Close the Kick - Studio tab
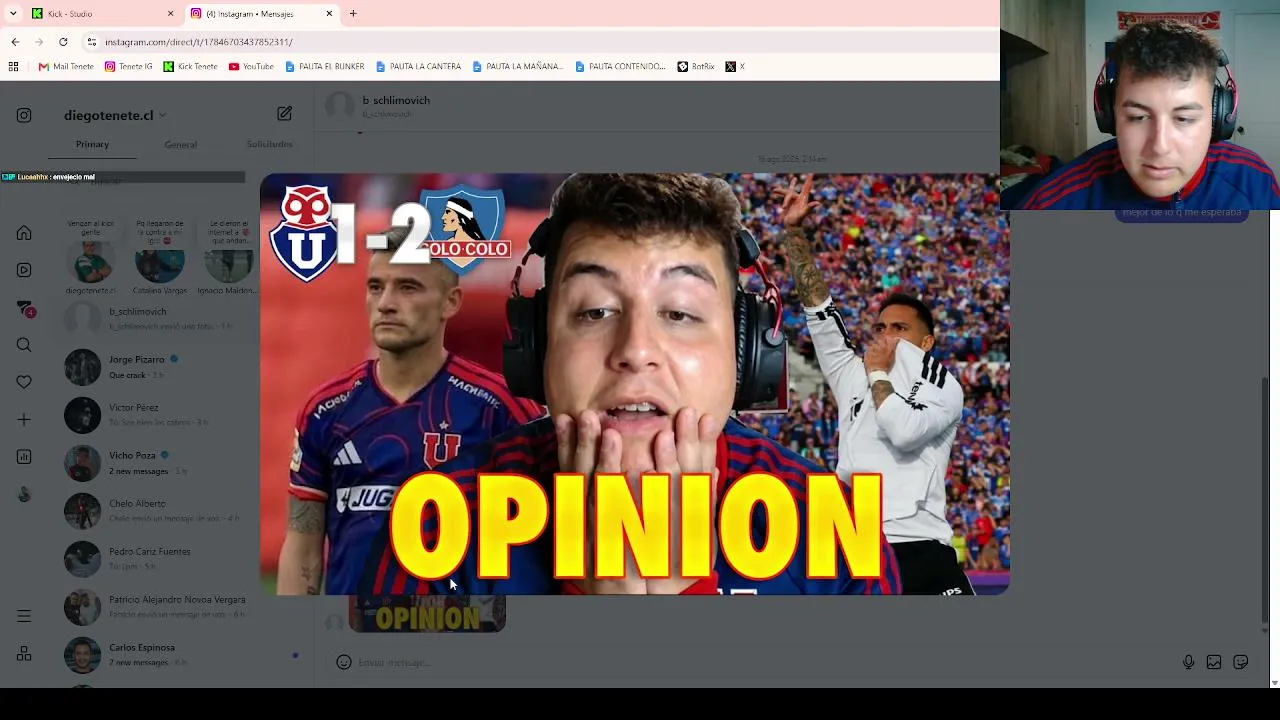The image size is (1280, 720). [x=170, y=14]
